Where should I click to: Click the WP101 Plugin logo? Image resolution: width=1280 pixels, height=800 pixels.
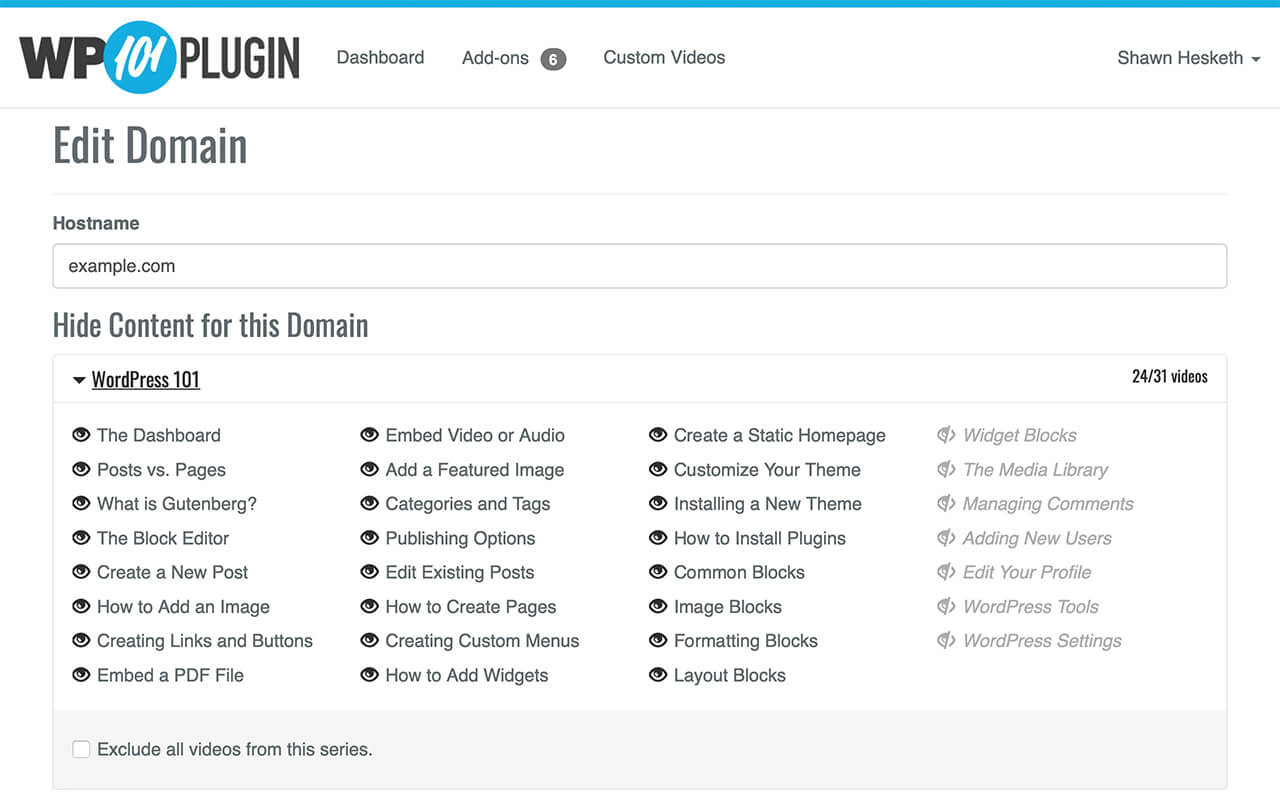[x=160, y=57]
